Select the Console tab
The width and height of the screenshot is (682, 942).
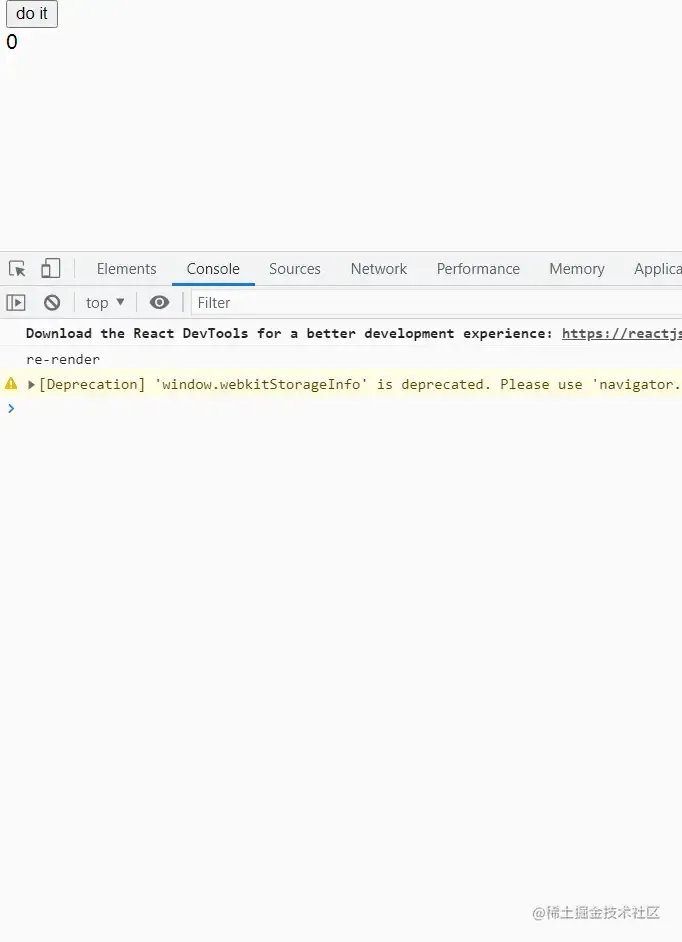(213, 269)
